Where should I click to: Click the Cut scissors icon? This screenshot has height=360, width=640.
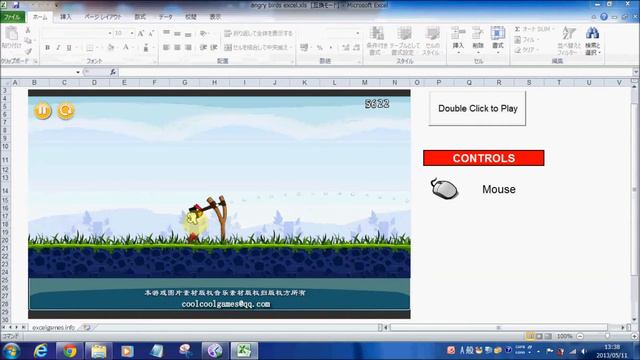28,31
